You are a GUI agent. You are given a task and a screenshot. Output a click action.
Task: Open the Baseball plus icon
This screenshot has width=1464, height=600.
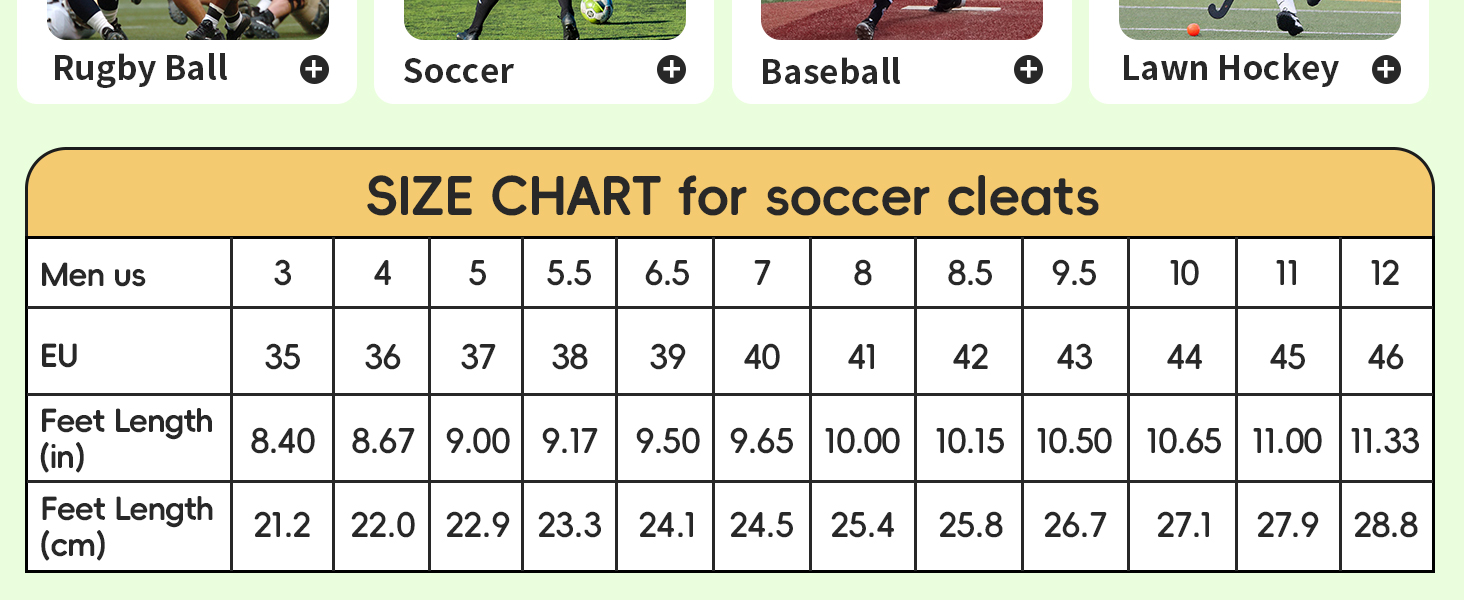pyautogui.click(x=1028, y=69)
